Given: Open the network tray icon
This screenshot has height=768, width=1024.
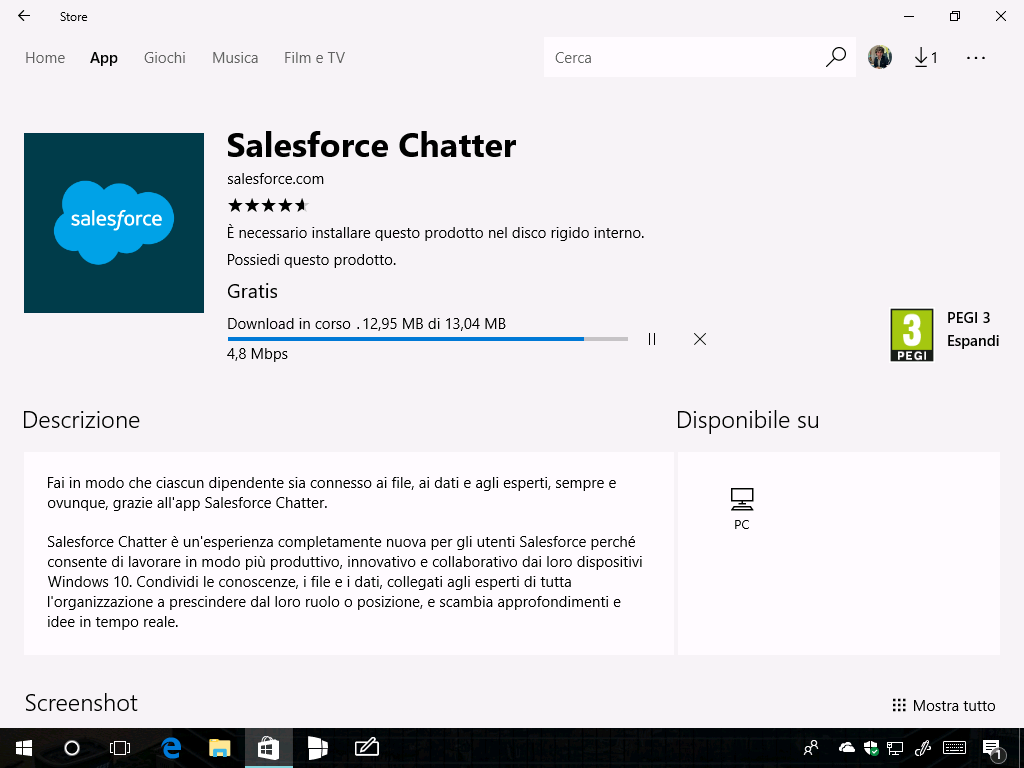Looking at the screenshot, I should [895, 748].
